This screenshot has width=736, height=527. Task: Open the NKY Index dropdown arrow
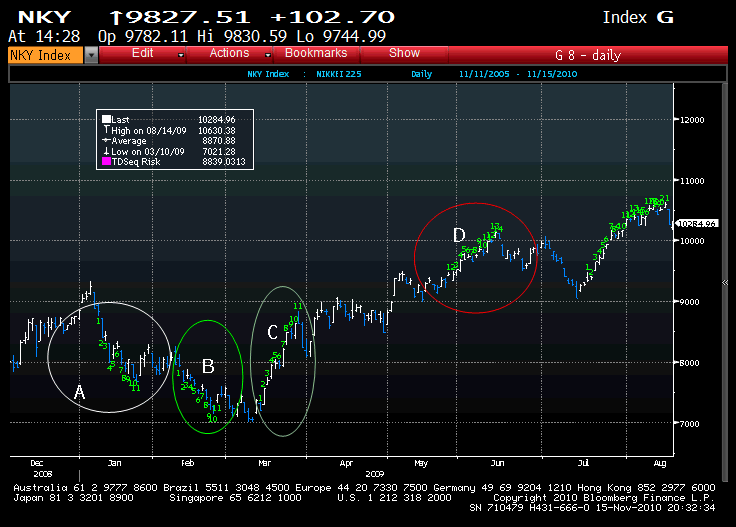(x=92, y=55)
